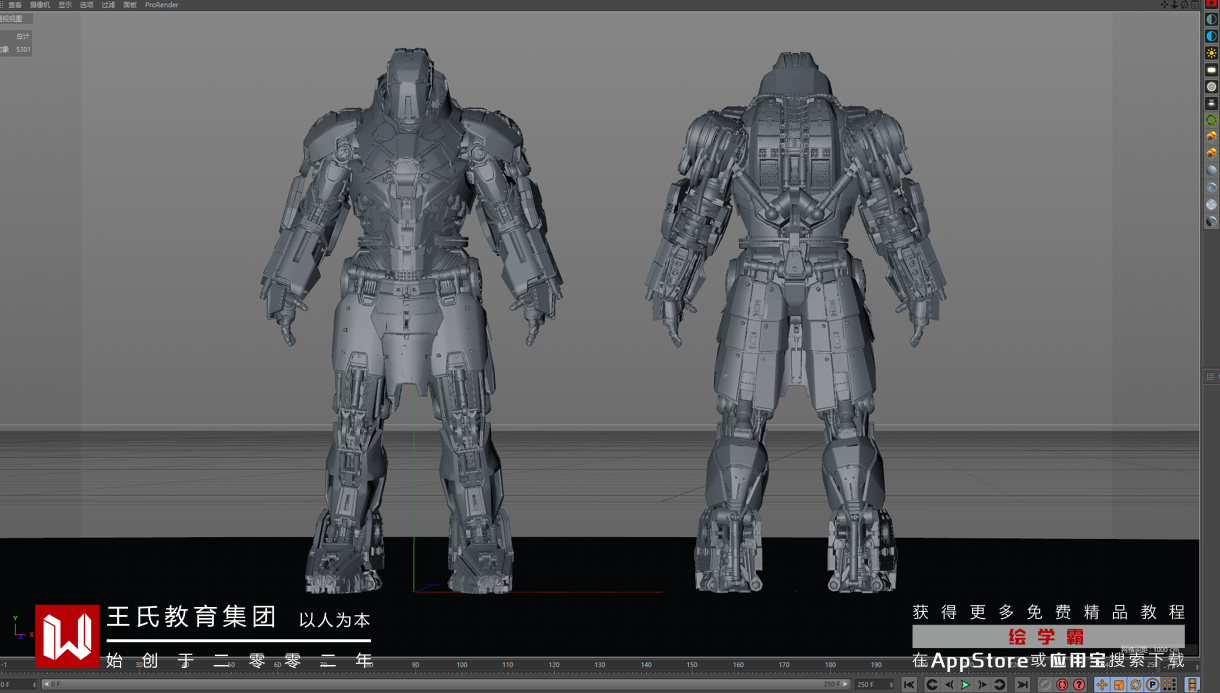Click the blue half-circle icon in right palette
The width and height of the screenshot is (1220, 693).
[1211, 36]
